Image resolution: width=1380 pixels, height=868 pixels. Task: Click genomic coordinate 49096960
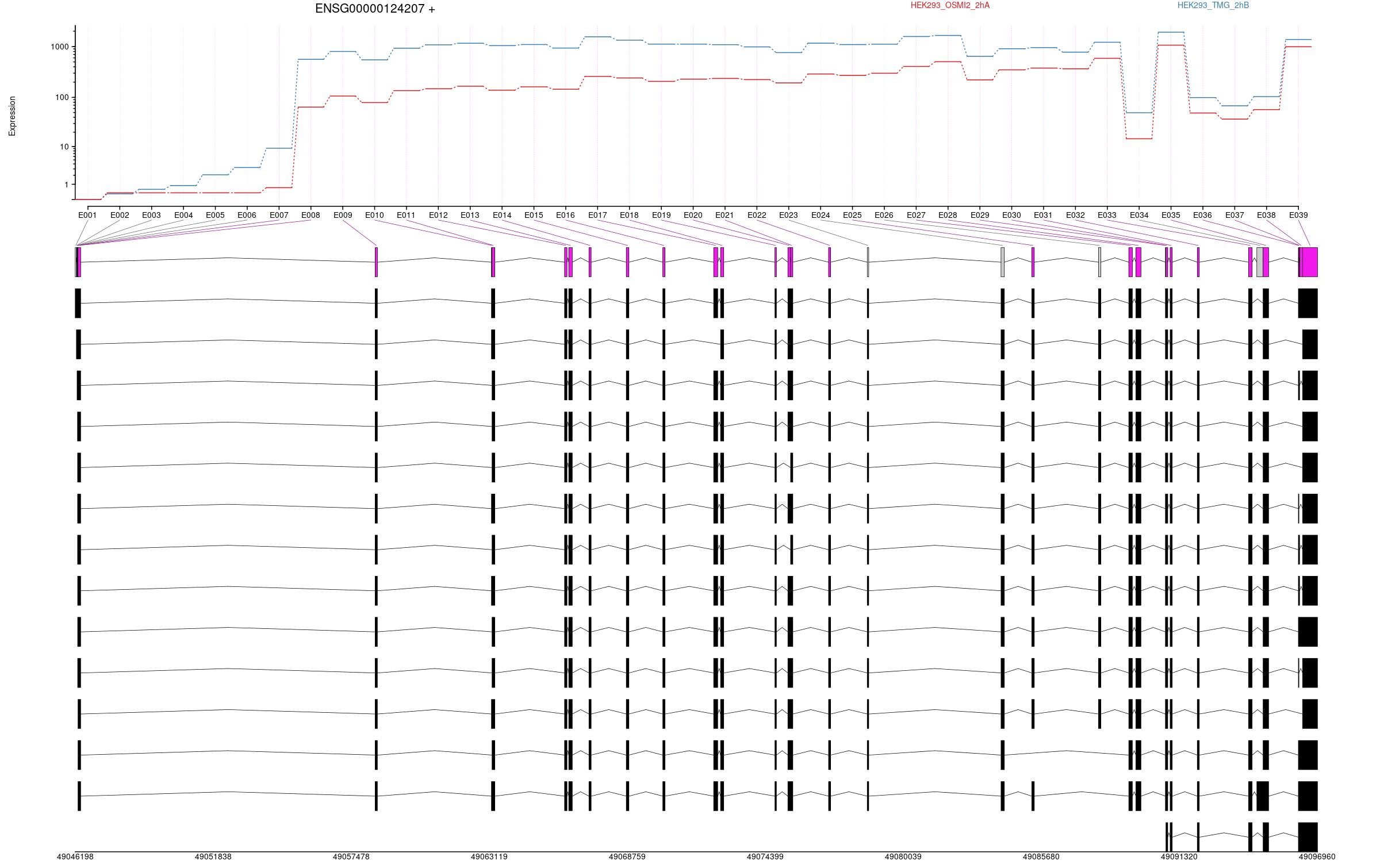[1317, 857]
